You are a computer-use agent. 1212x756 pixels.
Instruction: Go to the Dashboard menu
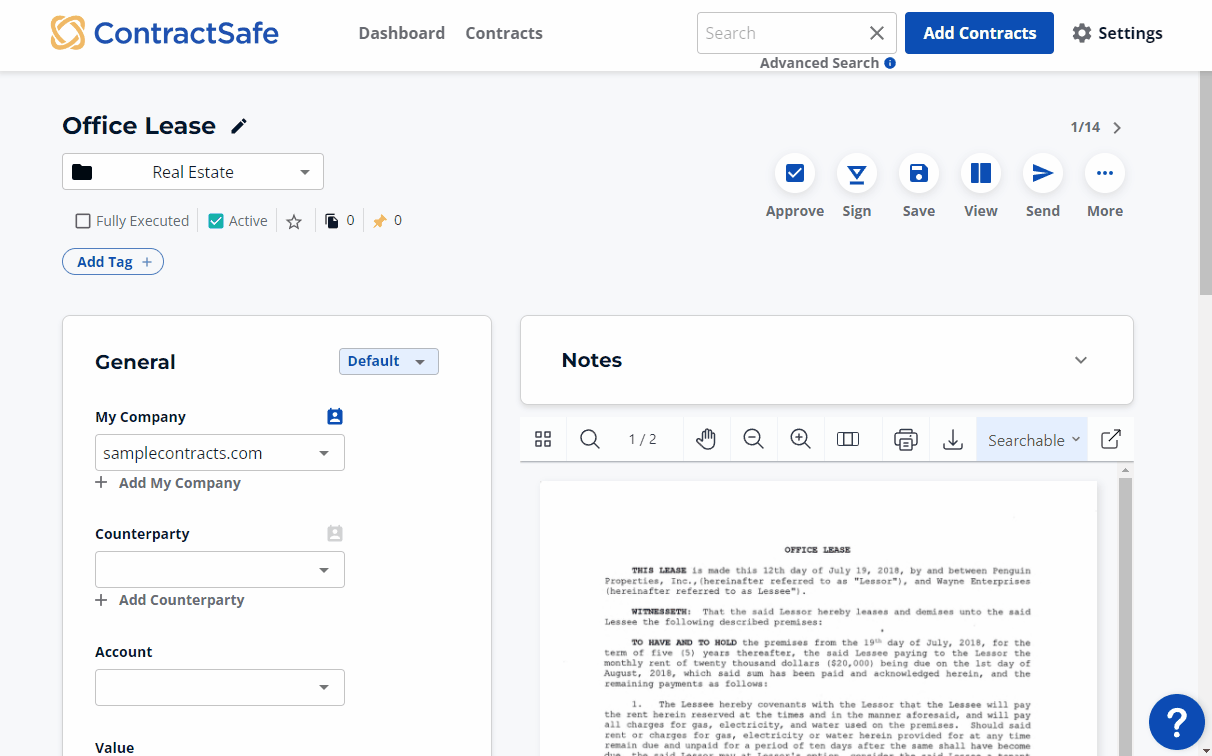(401, 33)
